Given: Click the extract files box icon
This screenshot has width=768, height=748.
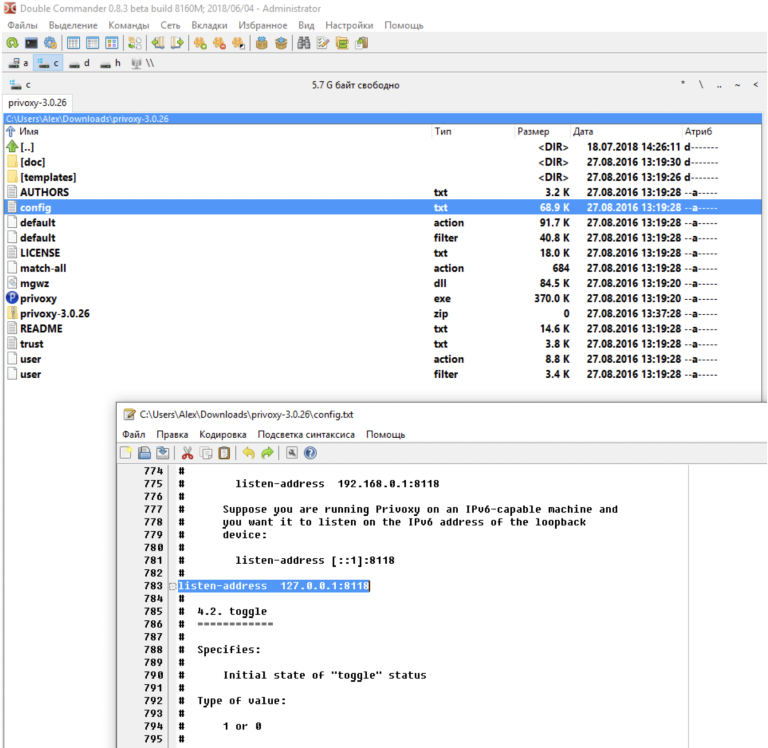Looking at the screenshot, I should (x=281, y=43).
